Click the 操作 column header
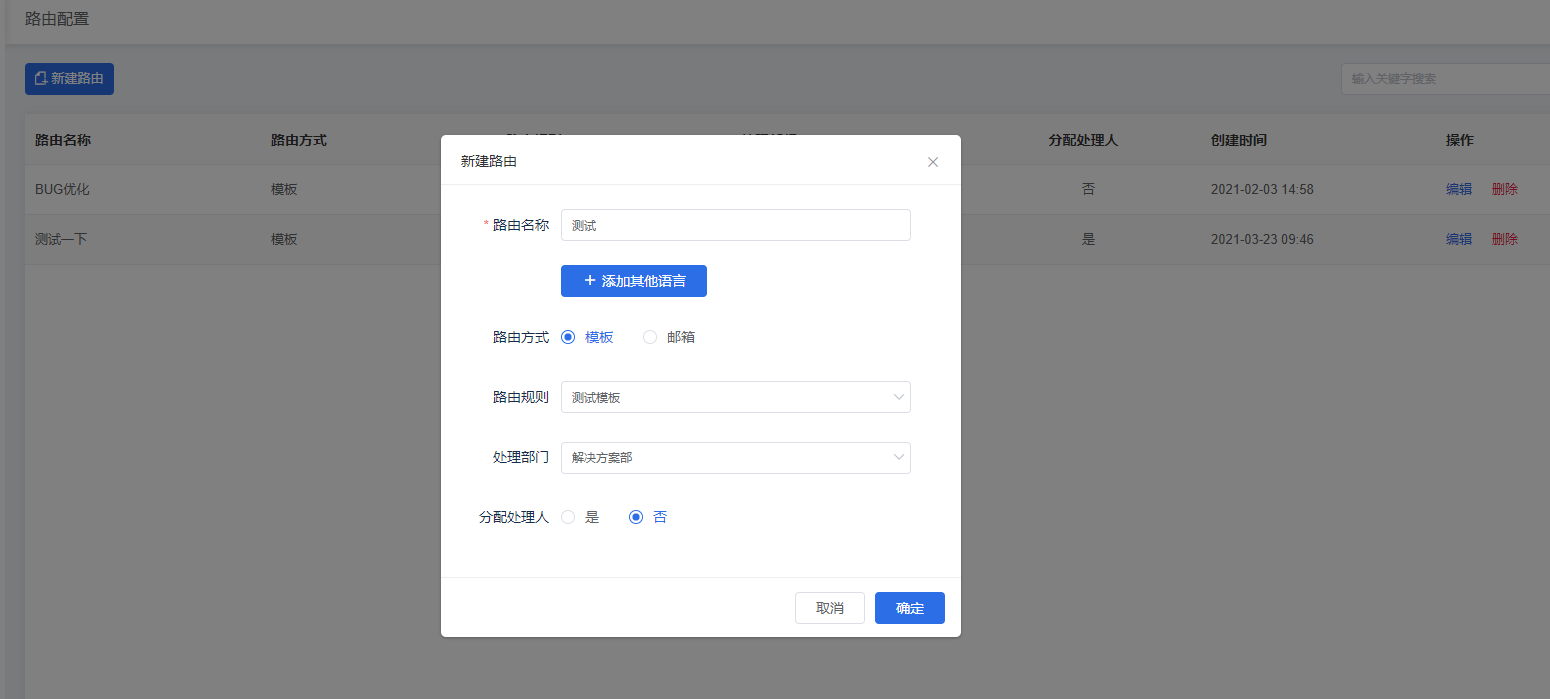 click(1460, 140)
